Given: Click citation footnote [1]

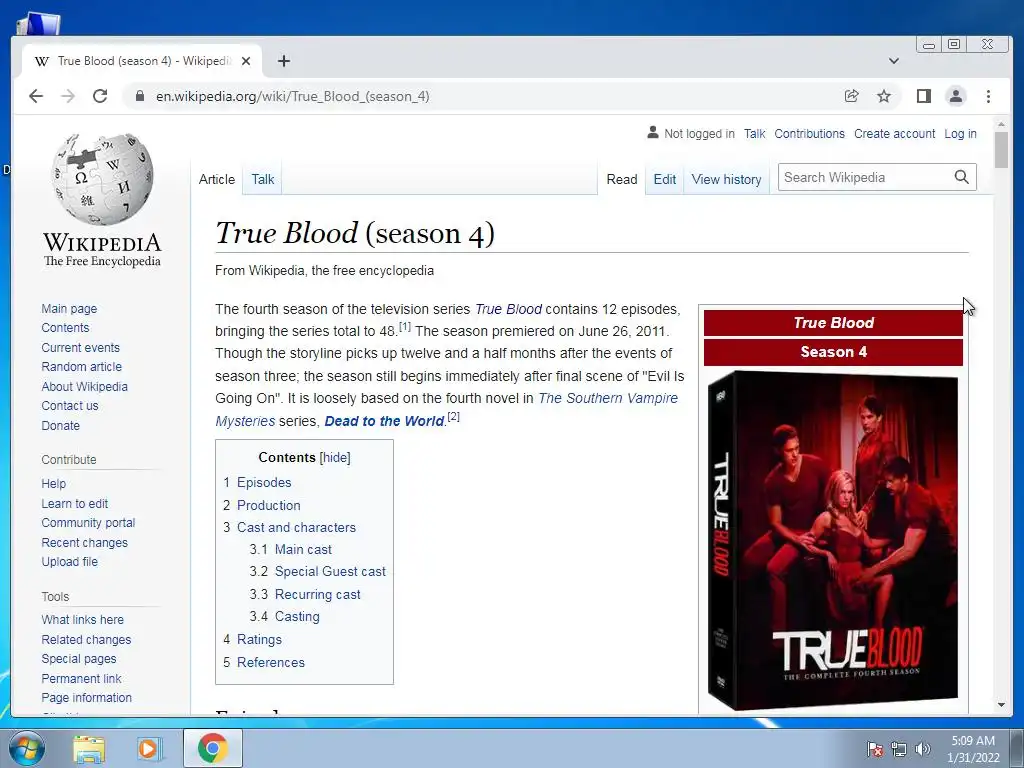Looking at the screenshot, I should click(405, 326).
